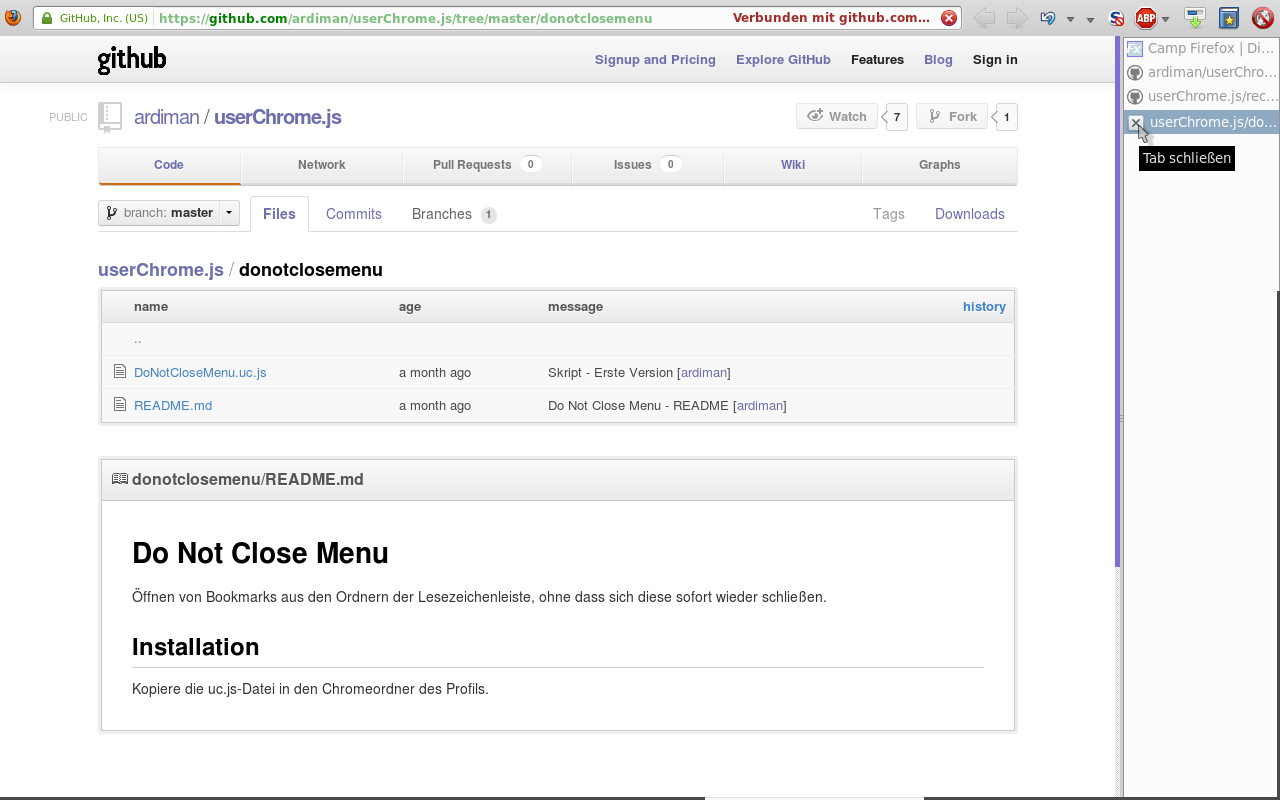Open the README.md file link

pos(173,406)
